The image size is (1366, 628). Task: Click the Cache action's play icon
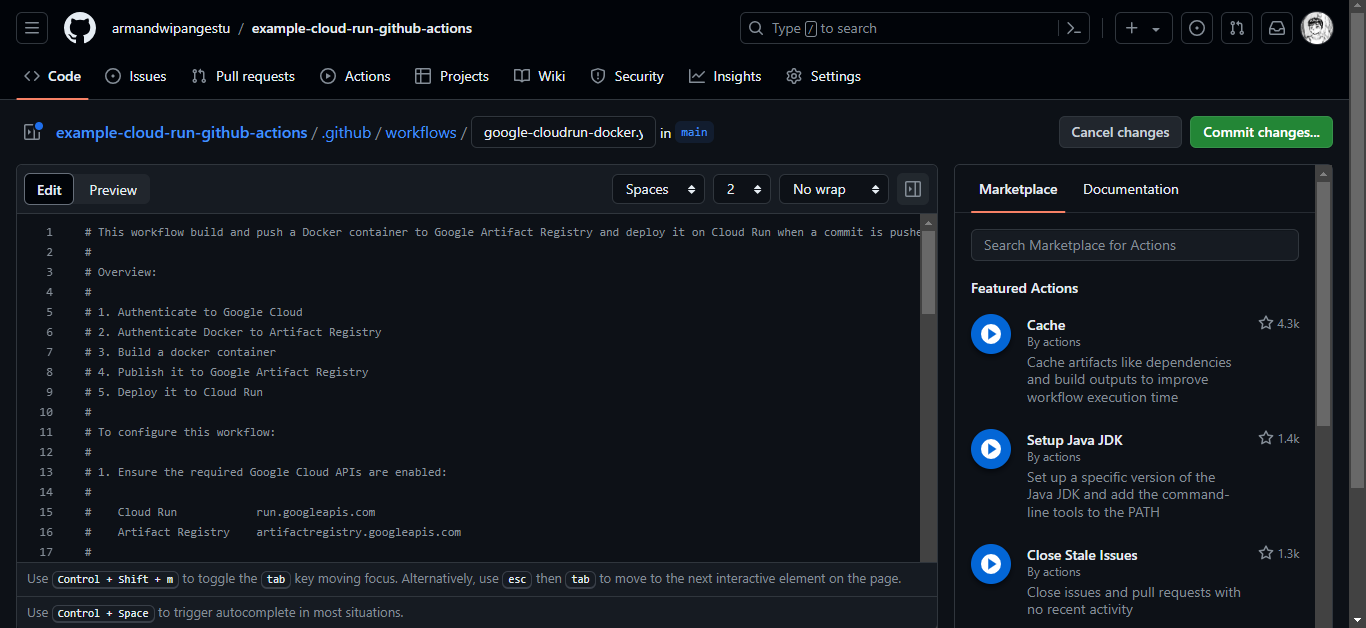tap(990, 334)
